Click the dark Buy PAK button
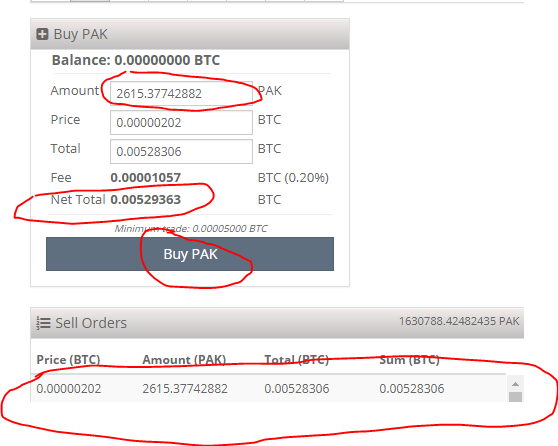This screenshot has height=446, width=558. click(190, 254)
